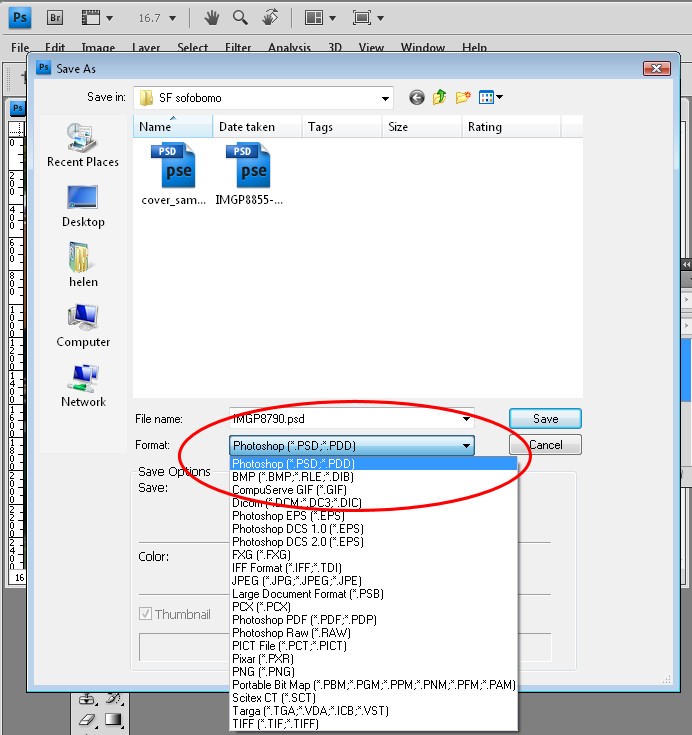
Task: Select the IMGP8855 PSD file
Action: tap(249, 174)
